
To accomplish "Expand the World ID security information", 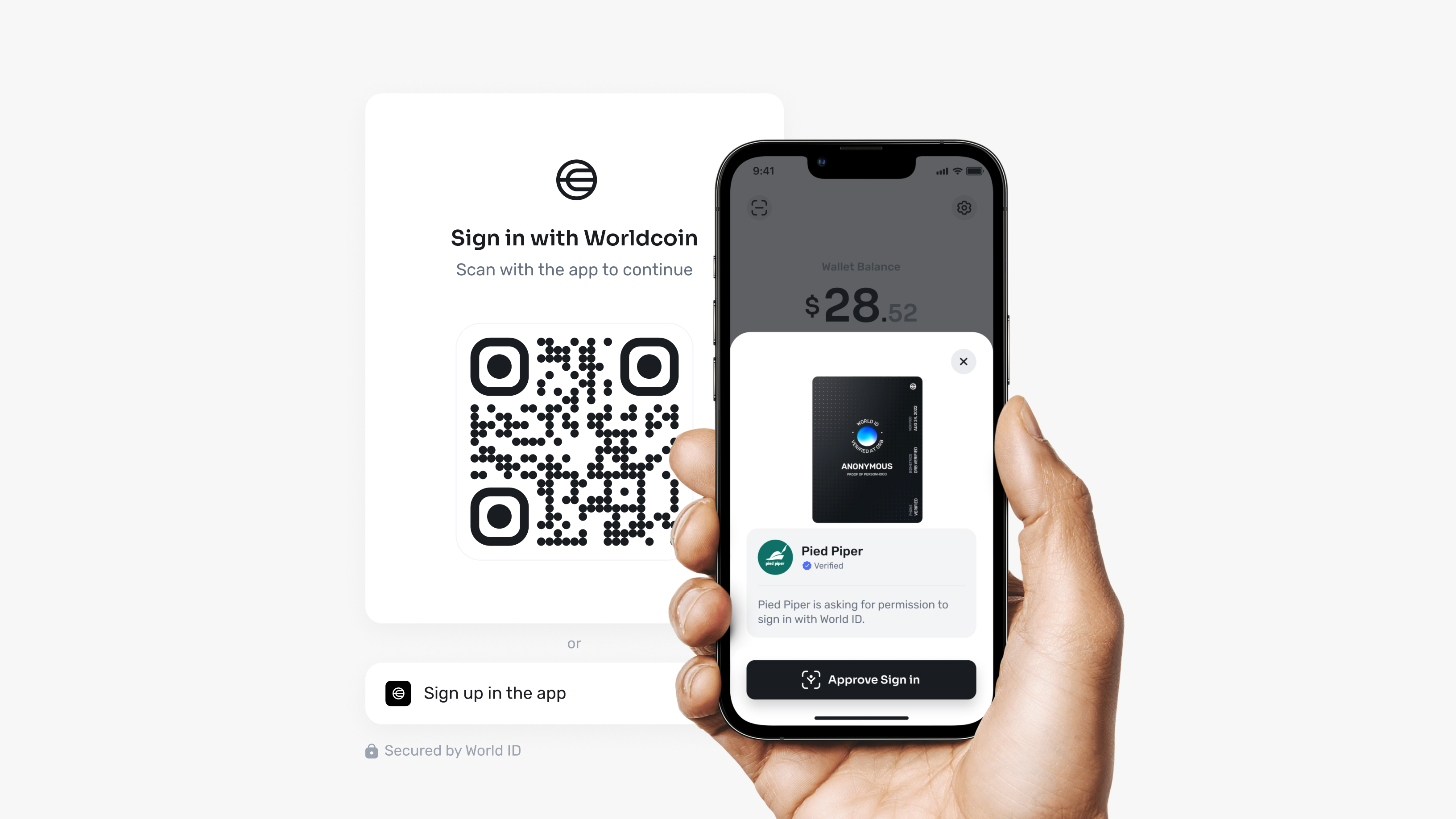I will 444,750.
